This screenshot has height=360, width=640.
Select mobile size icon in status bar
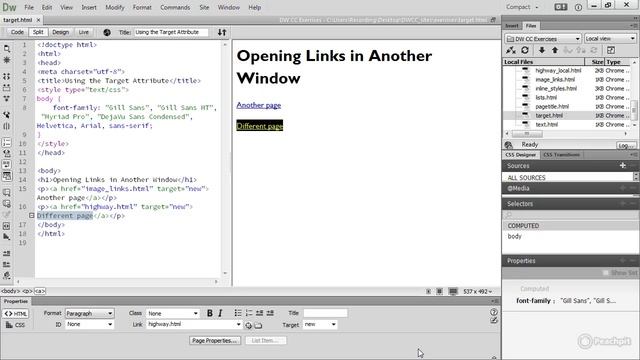click(428, 291)
